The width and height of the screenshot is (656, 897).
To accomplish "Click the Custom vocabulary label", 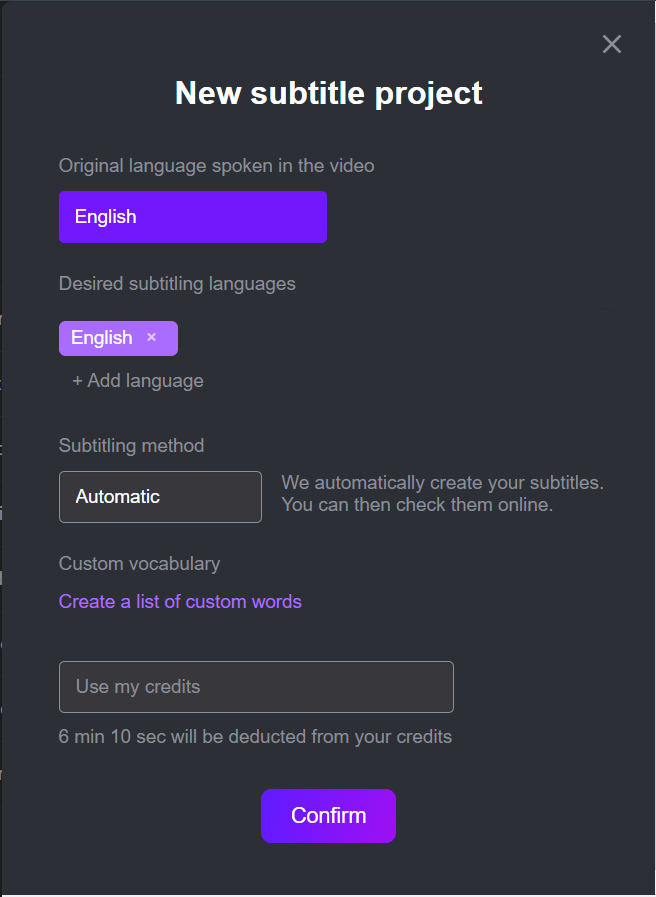I will tap(140, 563).
